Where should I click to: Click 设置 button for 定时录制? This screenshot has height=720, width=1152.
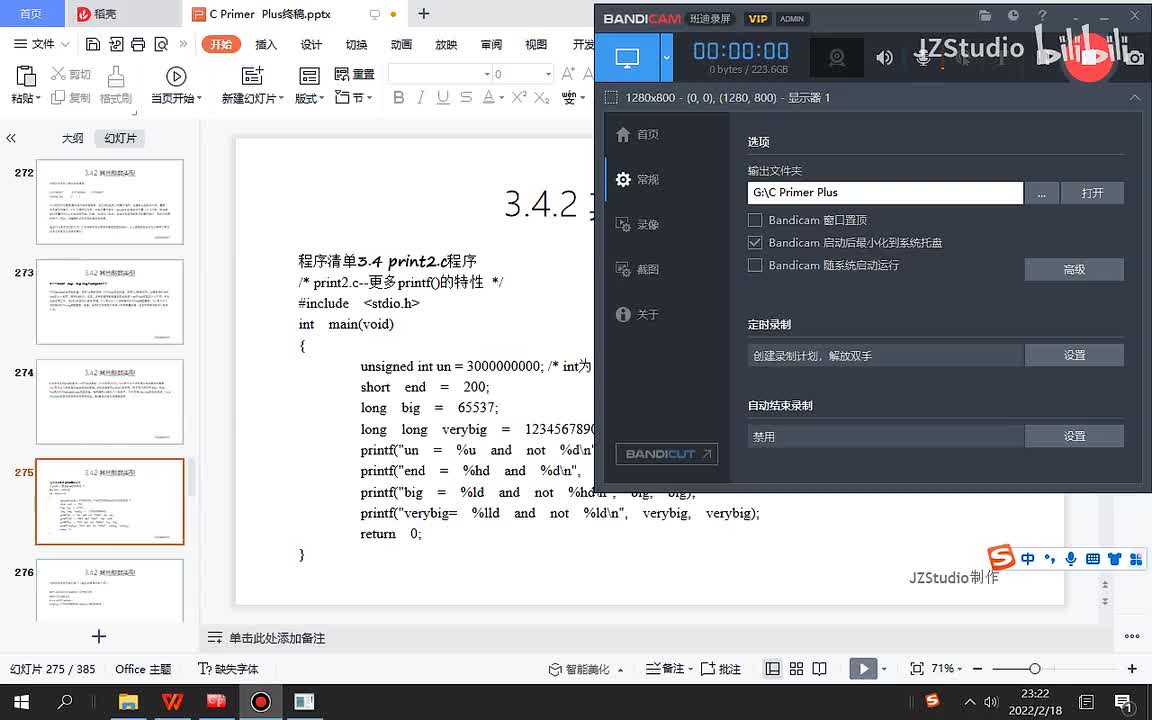click(x=1074, y=355)
